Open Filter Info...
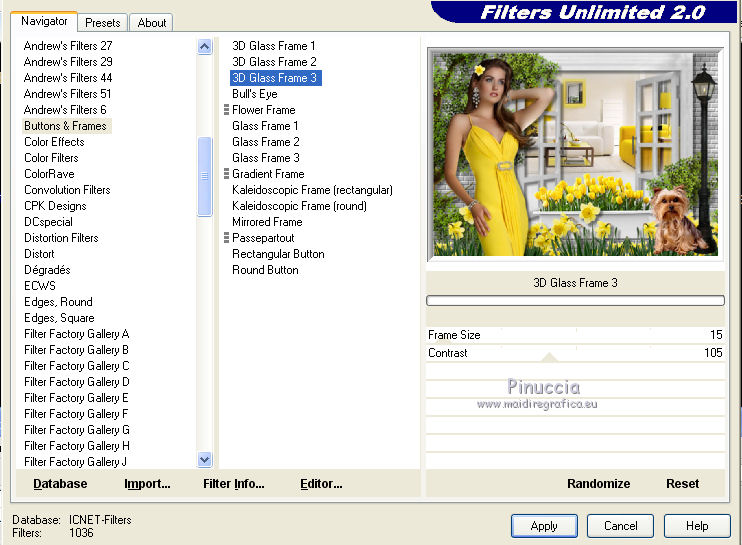 click(234, 483)
